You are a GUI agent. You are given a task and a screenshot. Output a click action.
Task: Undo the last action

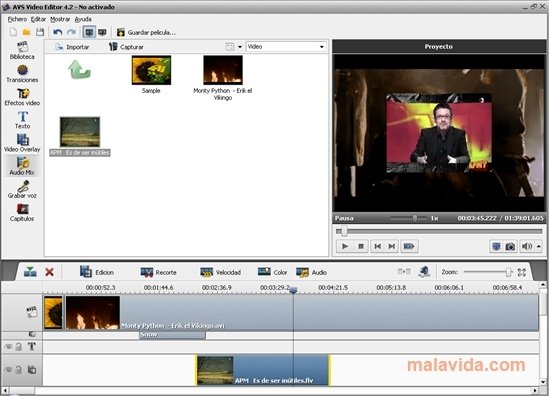click(x=58, y=32)
